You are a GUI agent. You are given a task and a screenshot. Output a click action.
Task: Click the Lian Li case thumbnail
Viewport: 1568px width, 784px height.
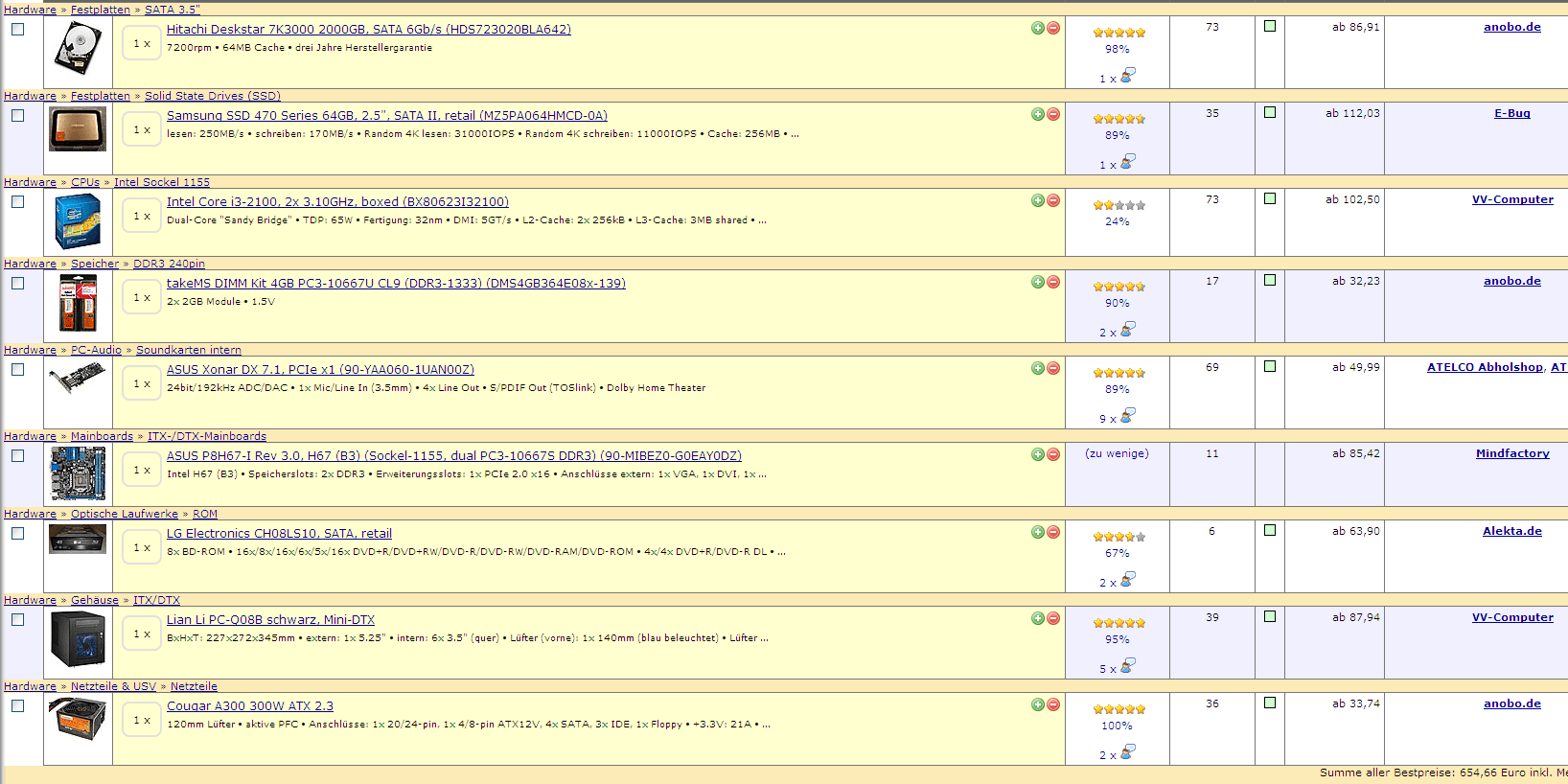click(x=78, y=639)
